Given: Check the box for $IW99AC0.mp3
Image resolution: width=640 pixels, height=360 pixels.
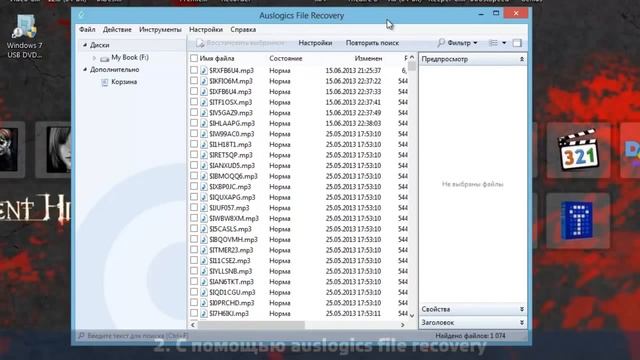Looking at the screenshot, I should [x=194, y=134].
